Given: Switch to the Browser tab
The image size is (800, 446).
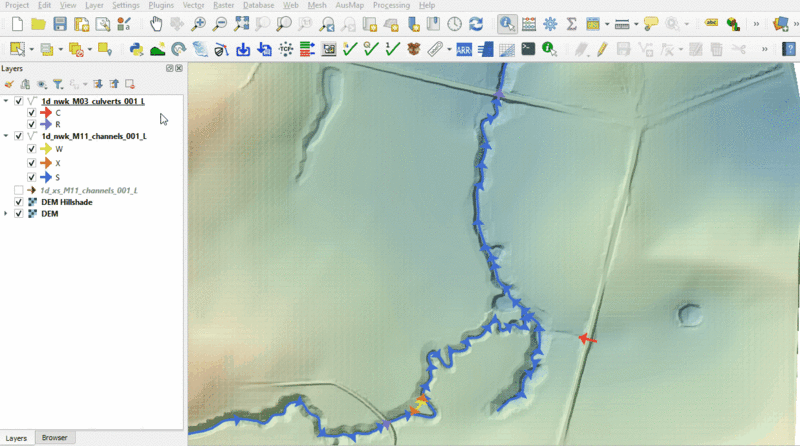Looking at the screenshot, I should point(55,438).
